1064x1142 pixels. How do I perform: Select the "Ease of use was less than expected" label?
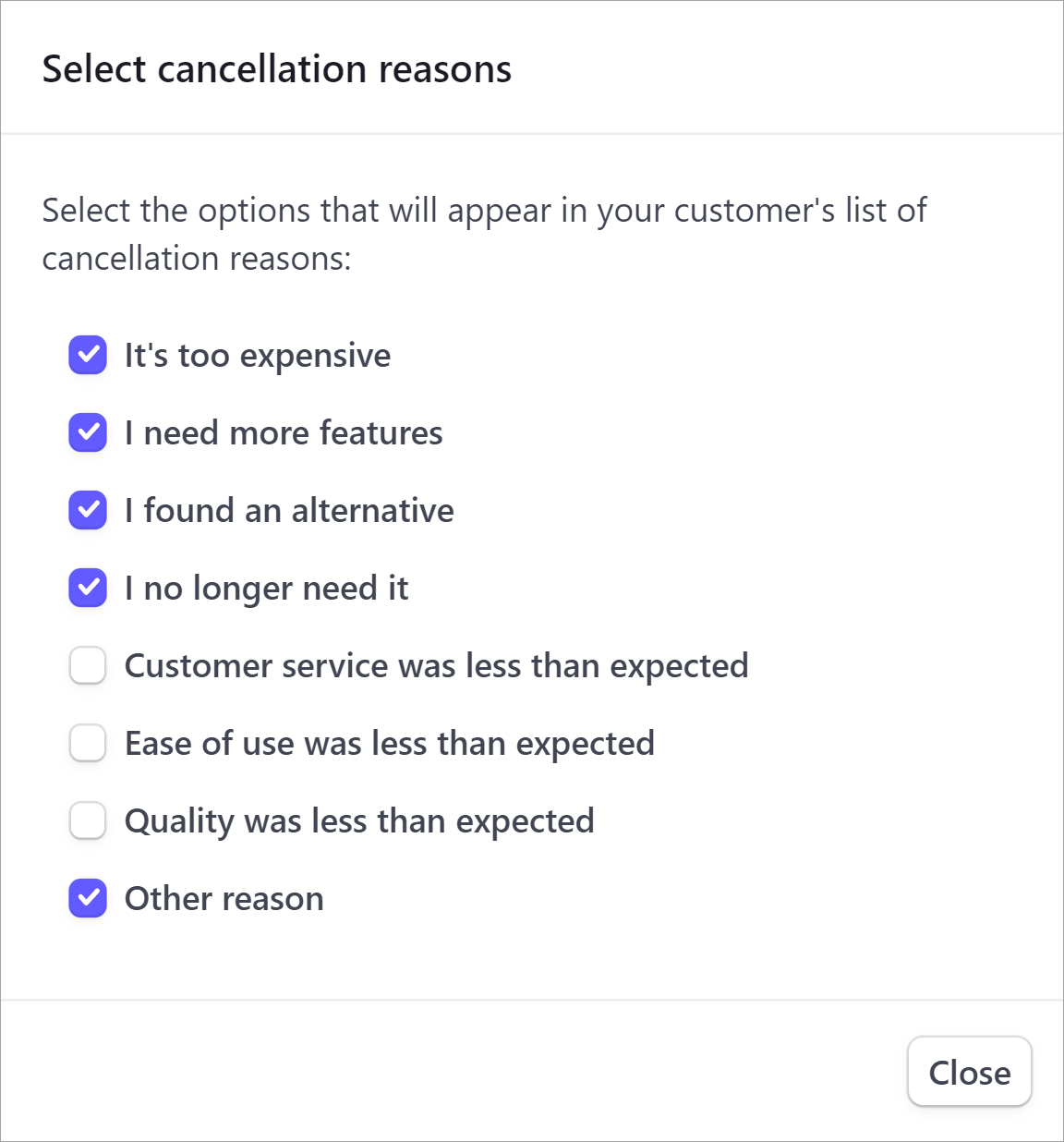coord(389,744)
